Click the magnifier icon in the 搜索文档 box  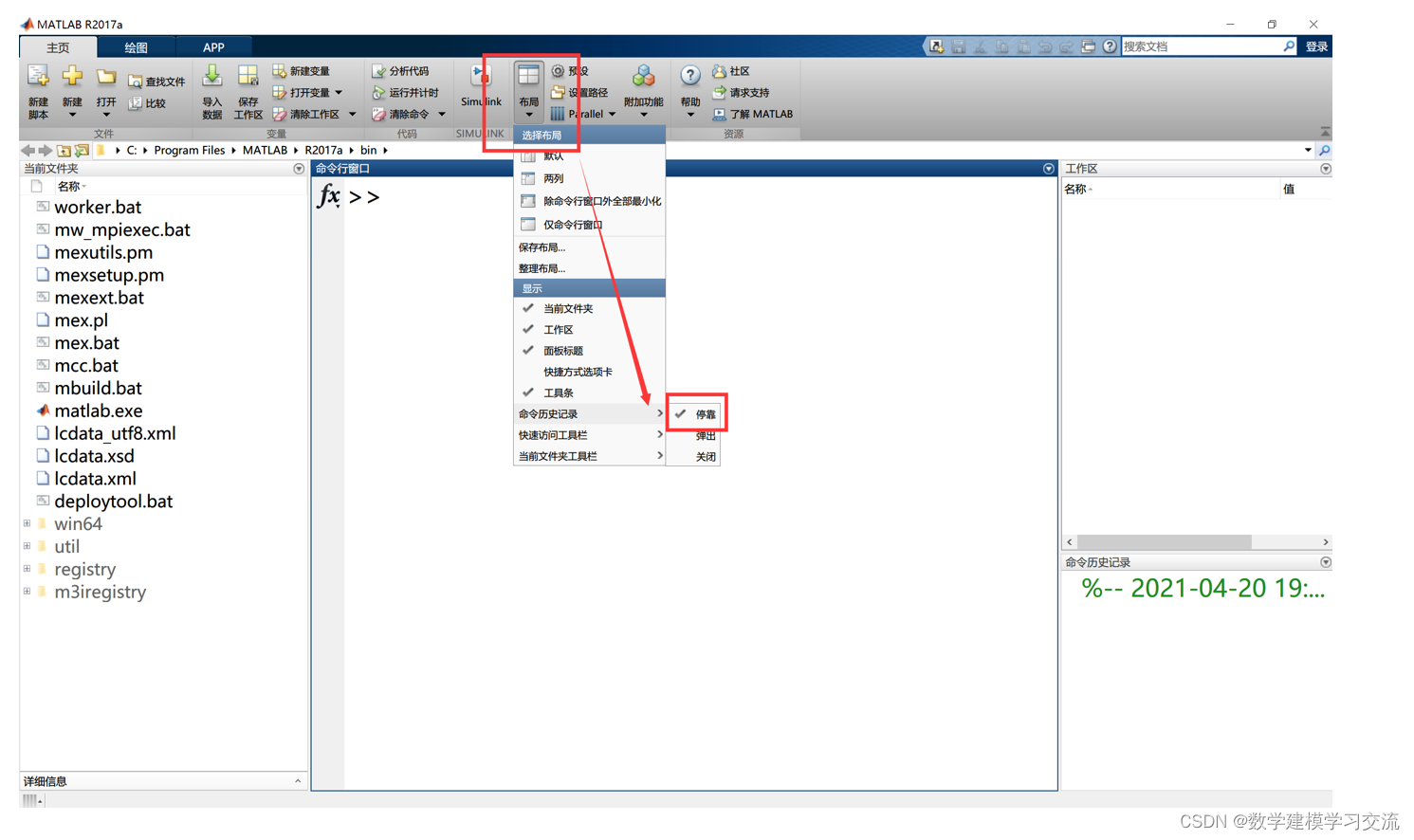[x=1289, y=46]
